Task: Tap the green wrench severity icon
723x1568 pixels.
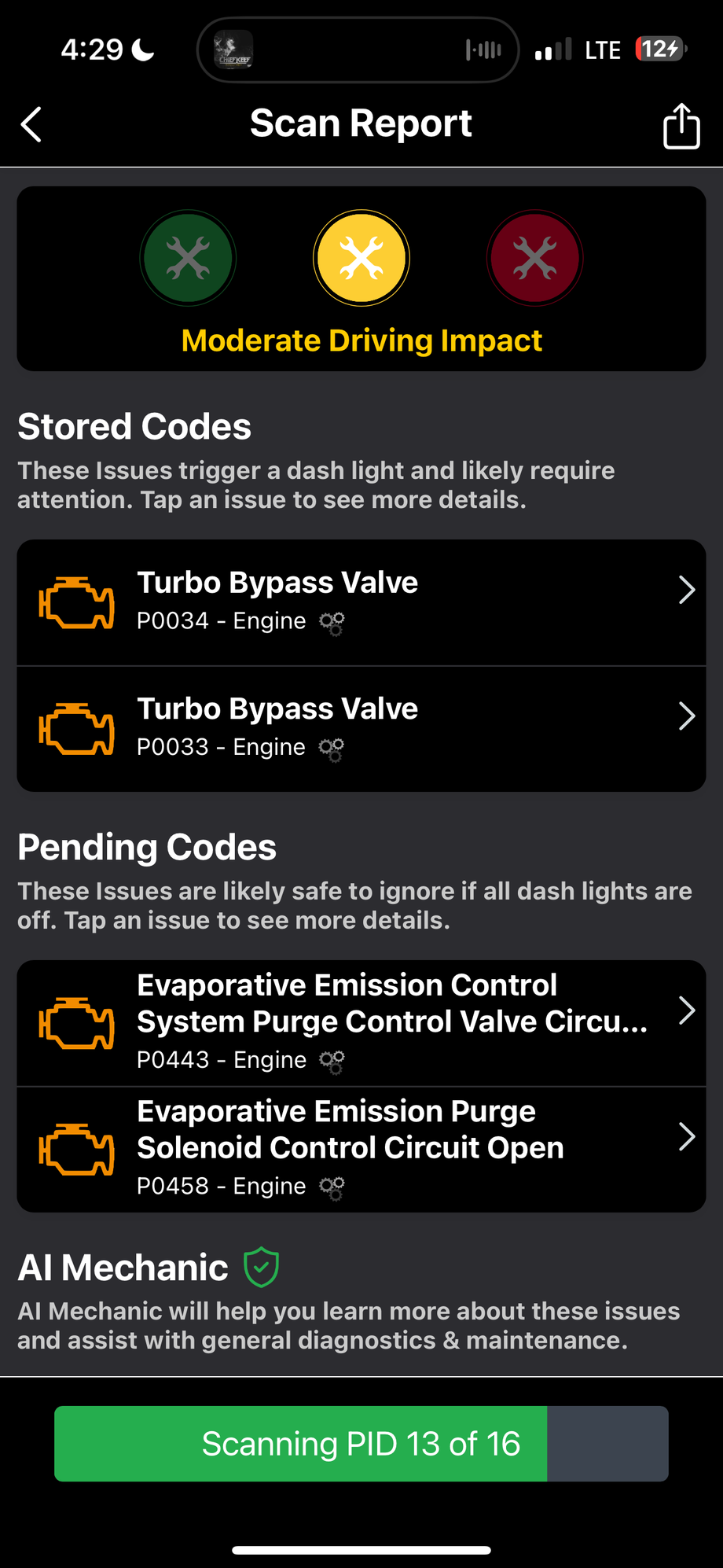Action: (x=188, y=258)
